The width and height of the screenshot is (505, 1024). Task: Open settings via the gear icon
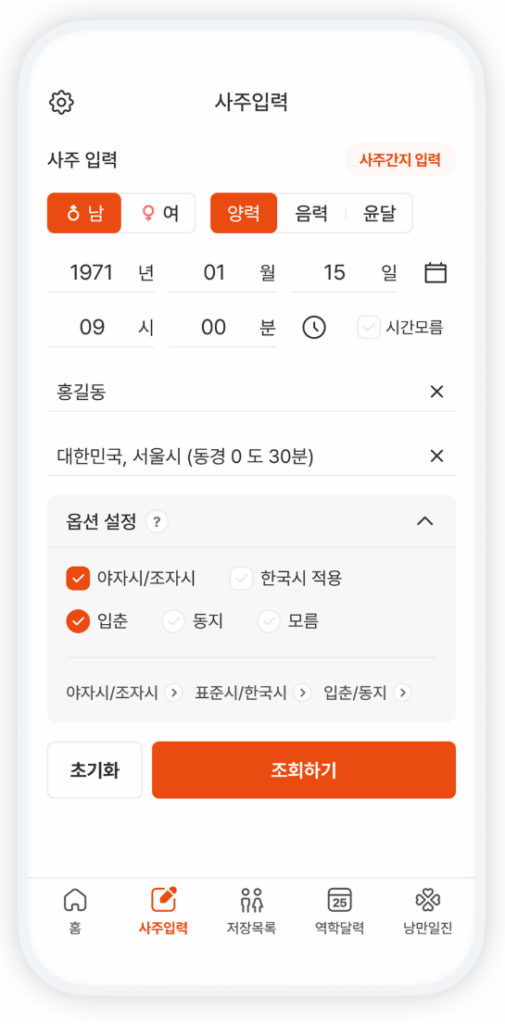(x=61, y=102)
